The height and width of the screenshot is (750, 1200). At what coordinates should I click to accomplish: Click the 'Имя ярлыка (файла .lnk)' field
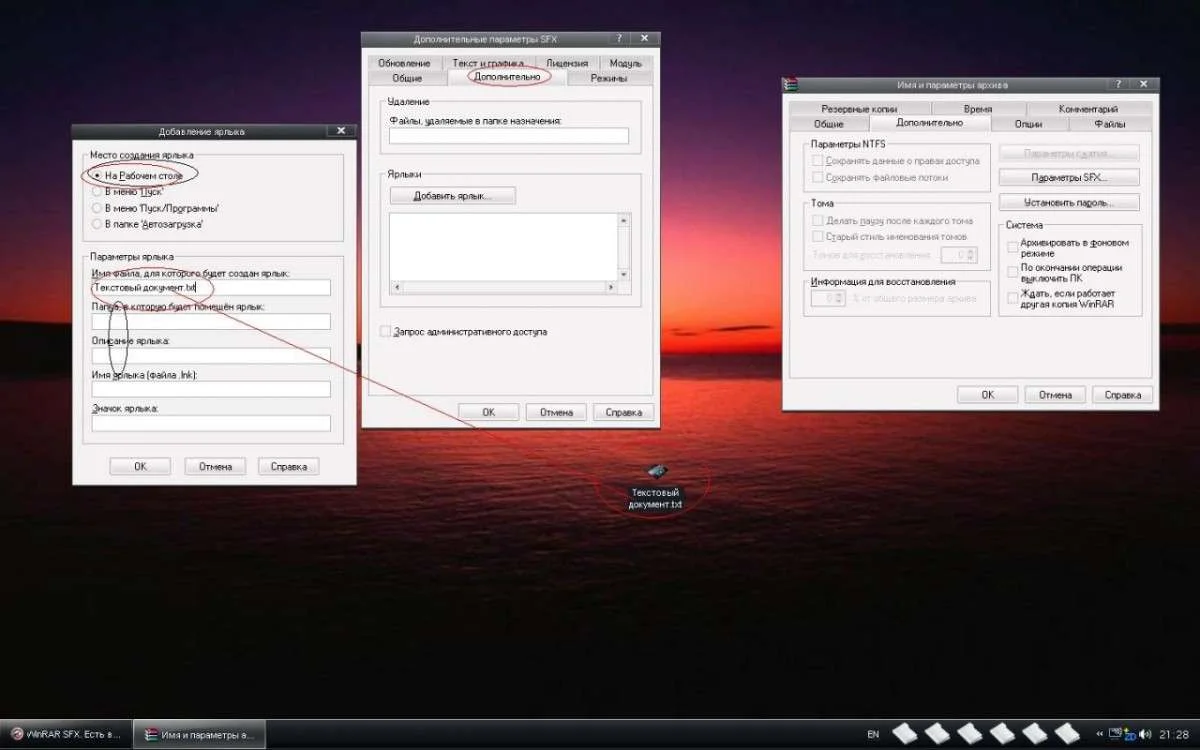click(x=211, y=390)
